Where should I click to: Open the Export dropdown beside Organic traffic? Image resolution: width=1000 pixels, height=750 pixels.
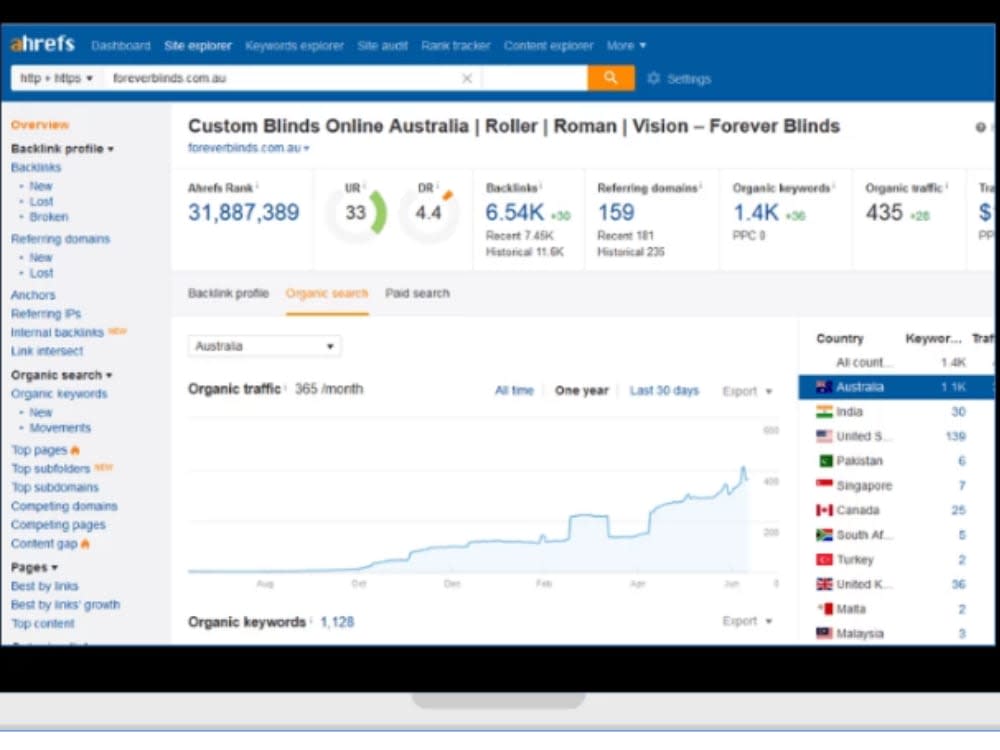point(747,391)
